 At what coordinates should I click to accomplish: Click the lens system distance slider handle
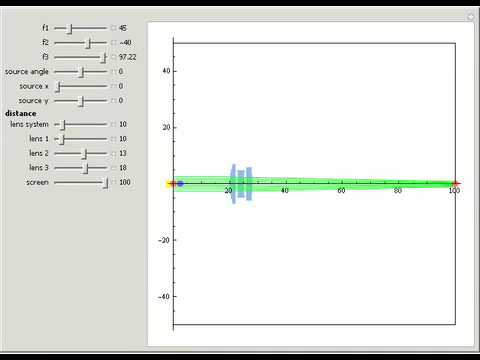point(63,125)
